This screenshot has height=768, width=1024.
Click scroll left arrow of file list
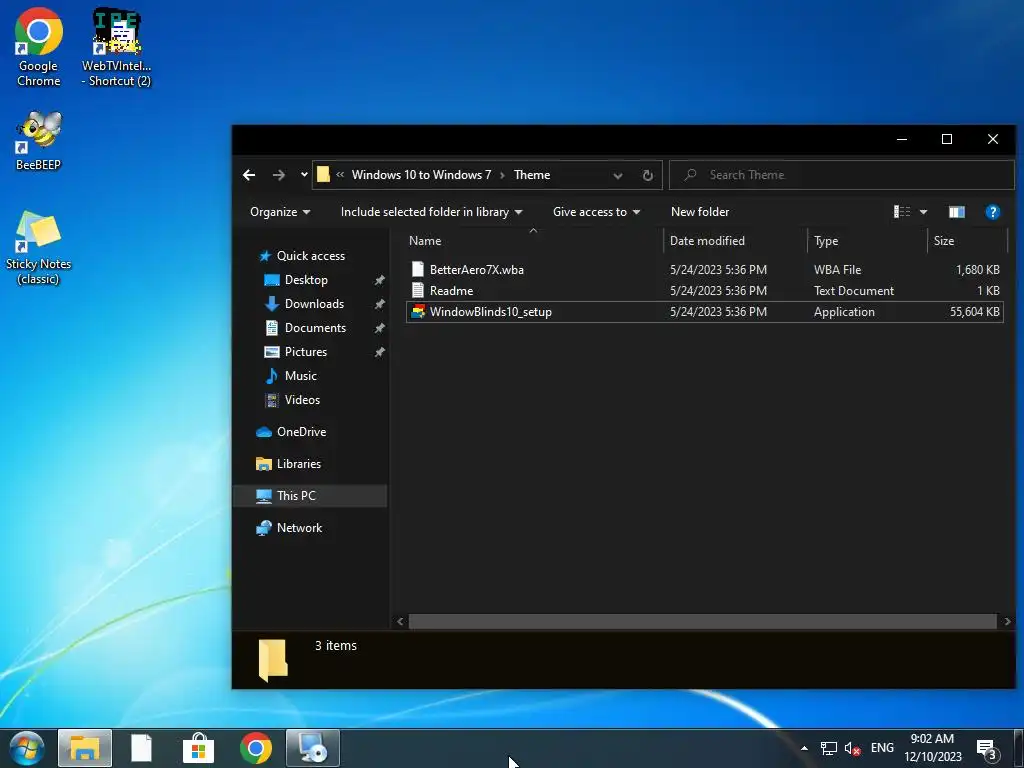400,621
